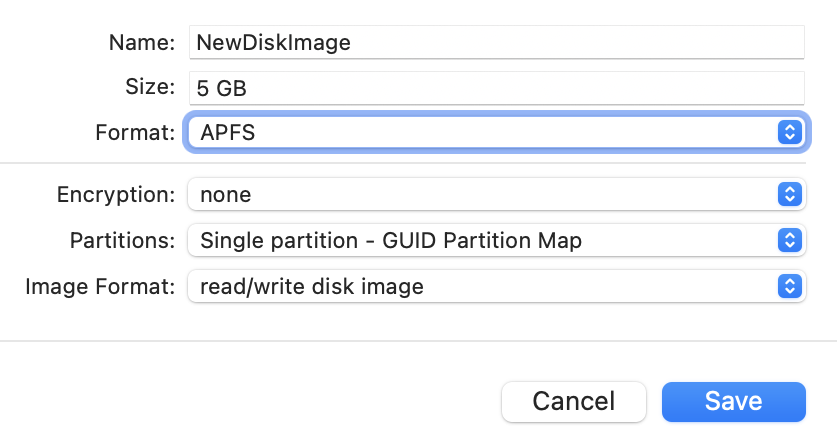Click the '5 GB' size value
The width and height of the screenshot is (837, 448).
coord(221,88)
